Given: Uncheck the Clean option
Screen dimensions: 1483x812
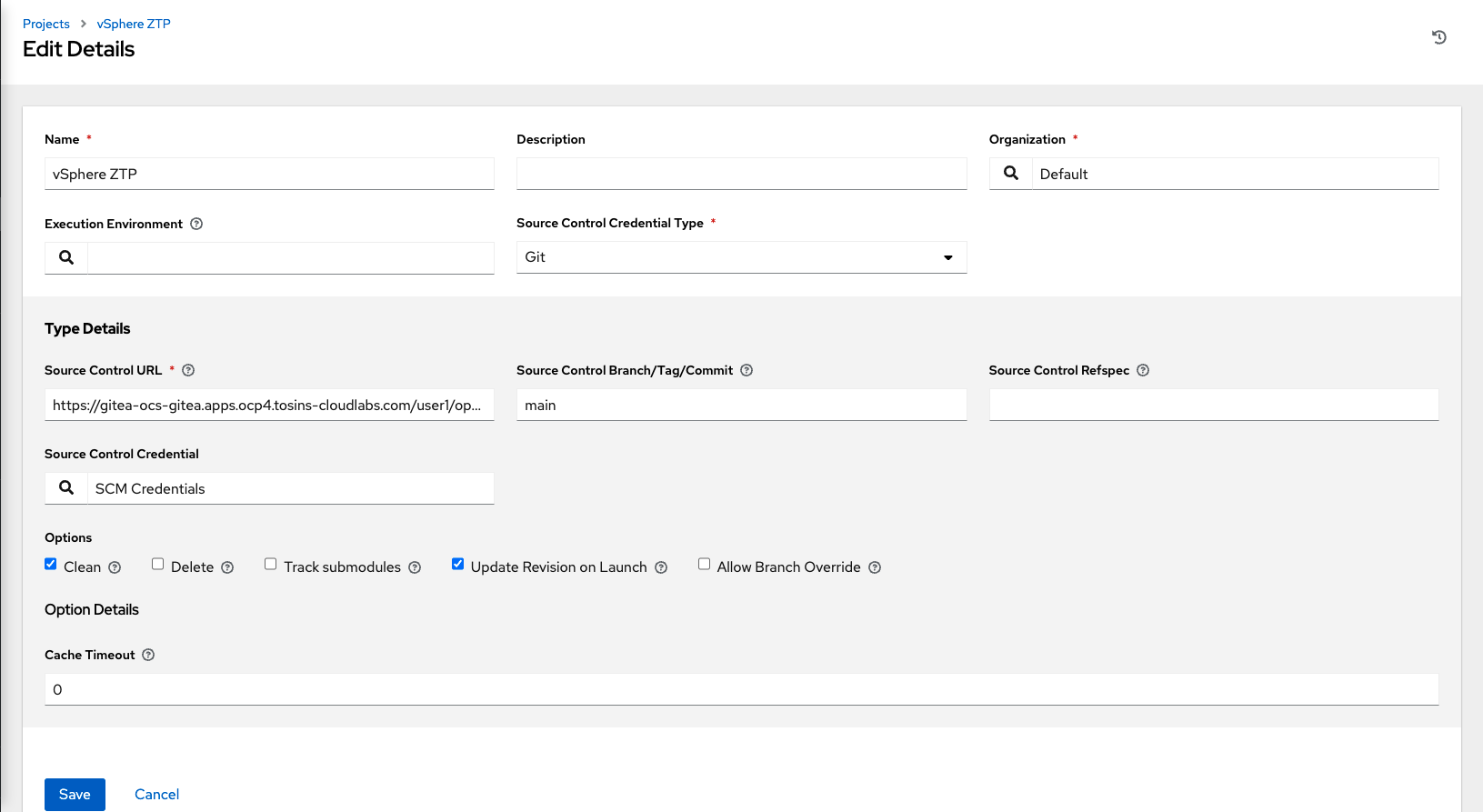Looking at the screenshot, I should (51, 565).
